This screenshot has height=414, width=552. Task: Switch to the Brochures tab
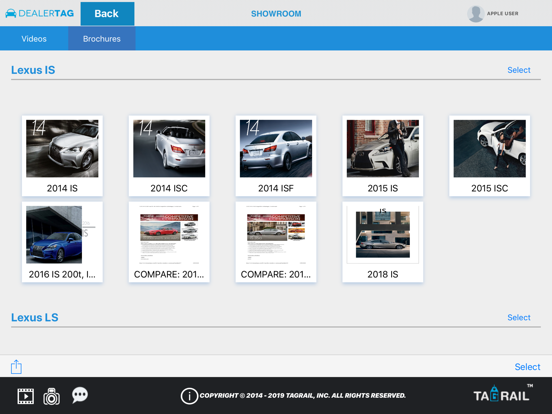point(102,39)
